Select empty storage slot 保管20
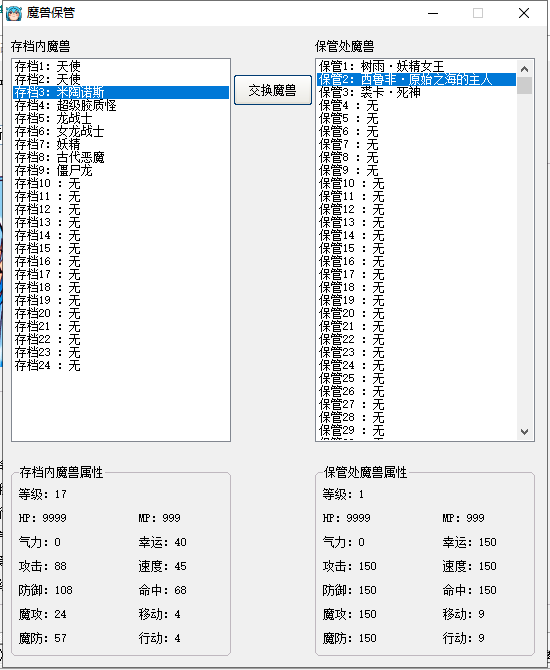This screenshot has width=550, height=670. click(x=416, y=314)
